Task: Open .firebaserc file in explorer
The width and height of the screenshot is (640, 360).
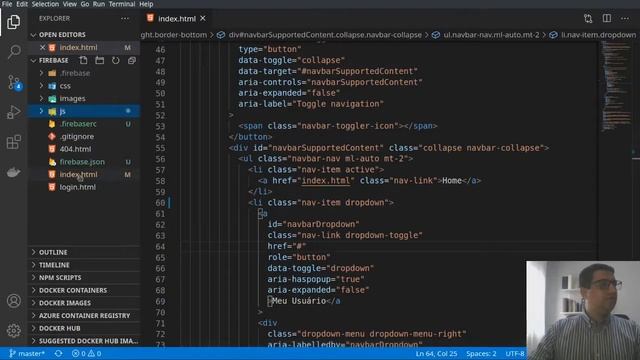Action: pos(78,124)
